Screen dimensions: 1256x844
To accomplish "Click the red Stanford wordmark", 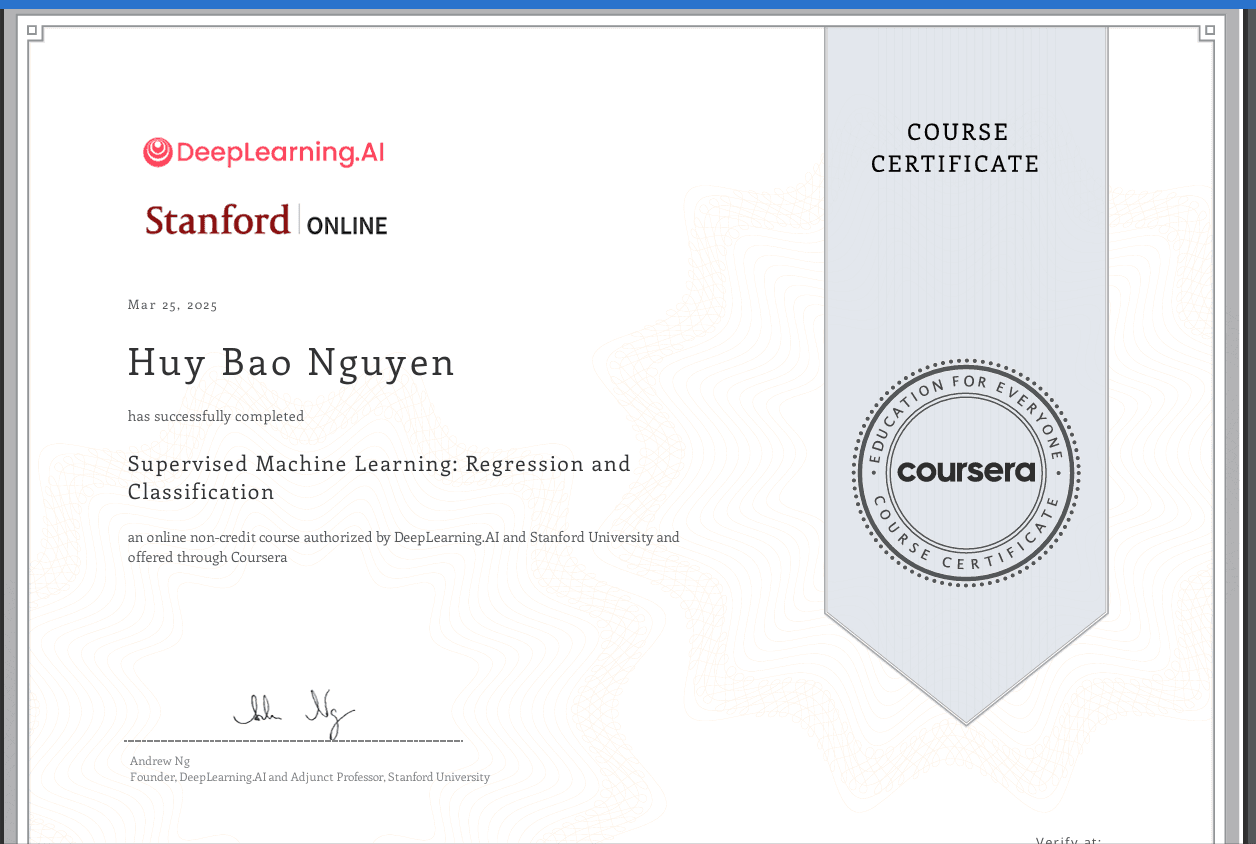I will tap(217, 220).
